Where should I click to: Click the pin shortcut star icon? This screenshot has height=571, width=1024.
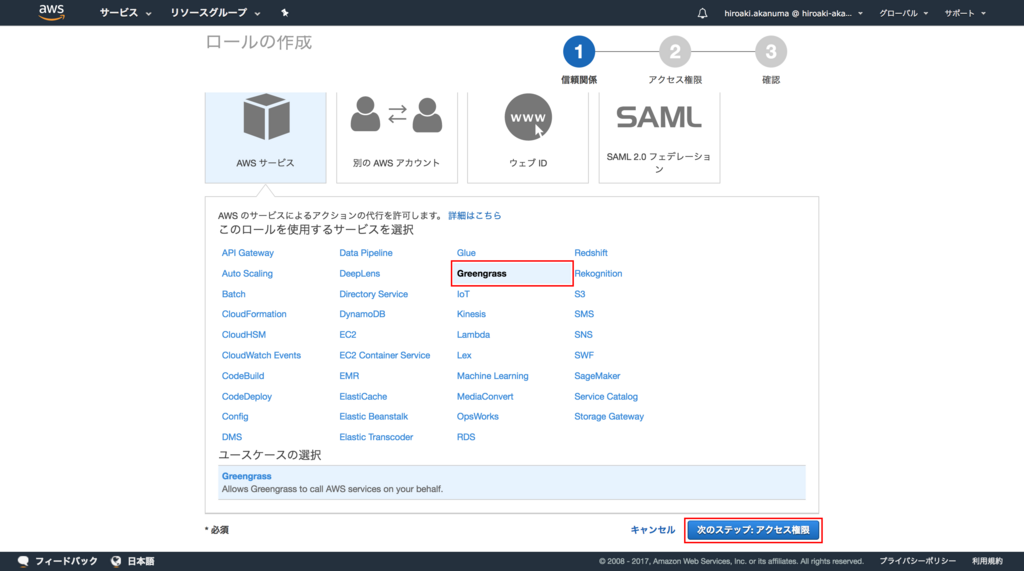click(x=285, y=12)
